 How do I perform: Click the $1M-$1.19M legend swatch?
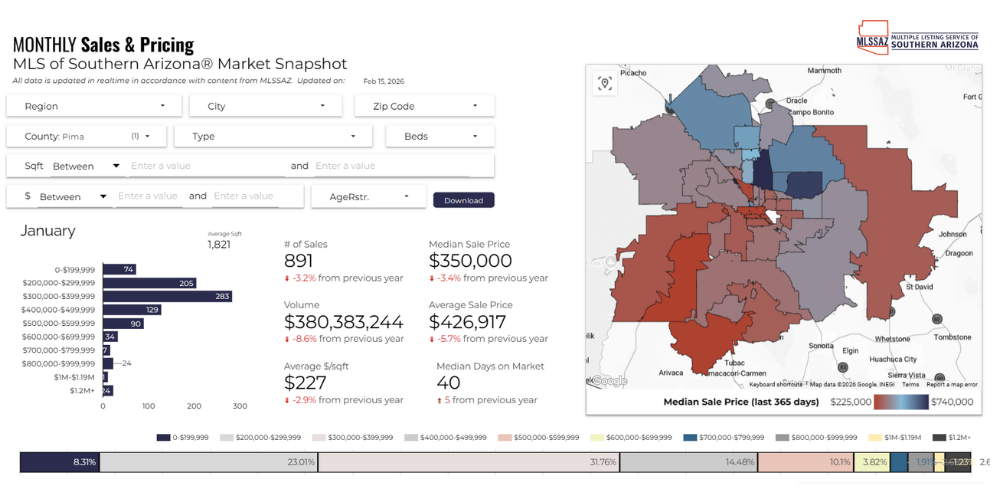pos(875,438)
